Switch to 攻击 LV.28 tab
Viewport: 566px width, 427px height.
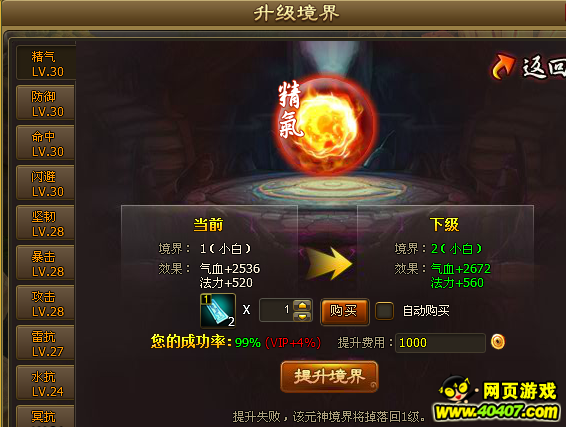coord(45,304)
